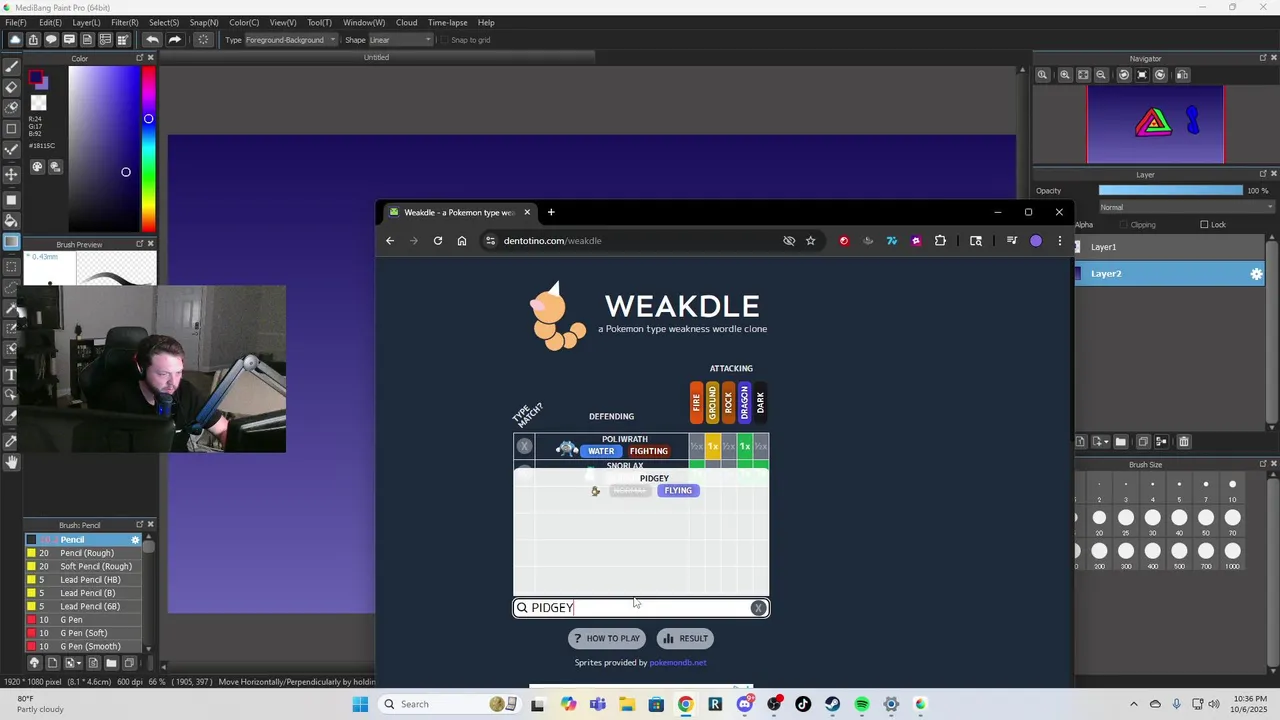Click the browser reload button
The width and height of the screenshot is (1280, 720).
437,241
